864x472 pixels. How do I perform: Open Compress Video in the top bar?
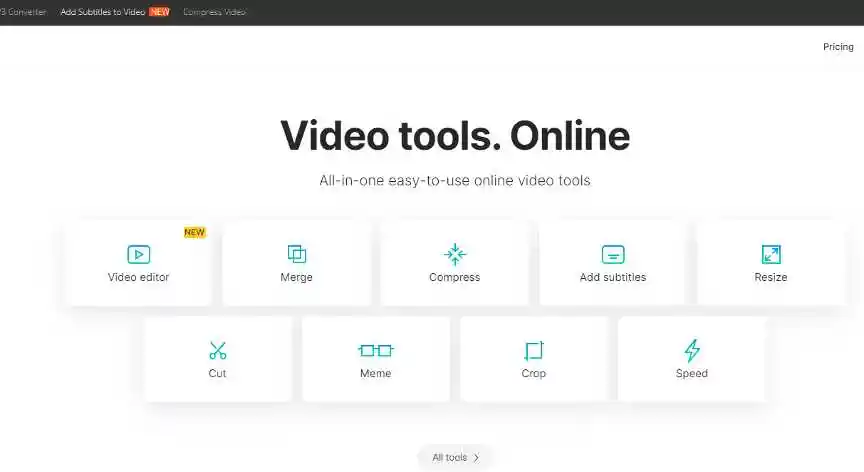coord(214,12)
